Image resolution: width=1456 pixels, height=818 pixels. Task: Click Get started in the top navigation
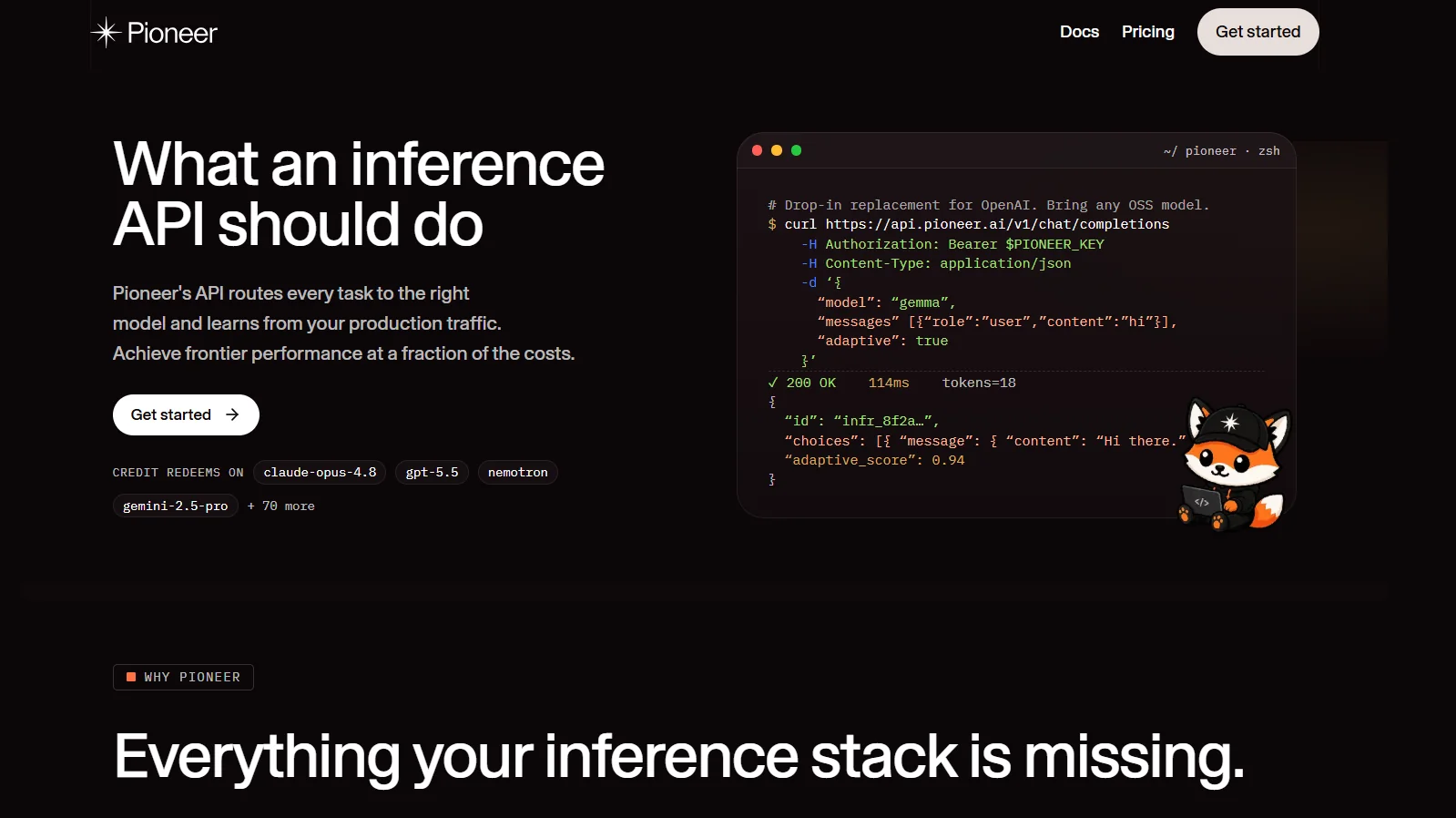pyautogui.click(x=1257, y=32)
